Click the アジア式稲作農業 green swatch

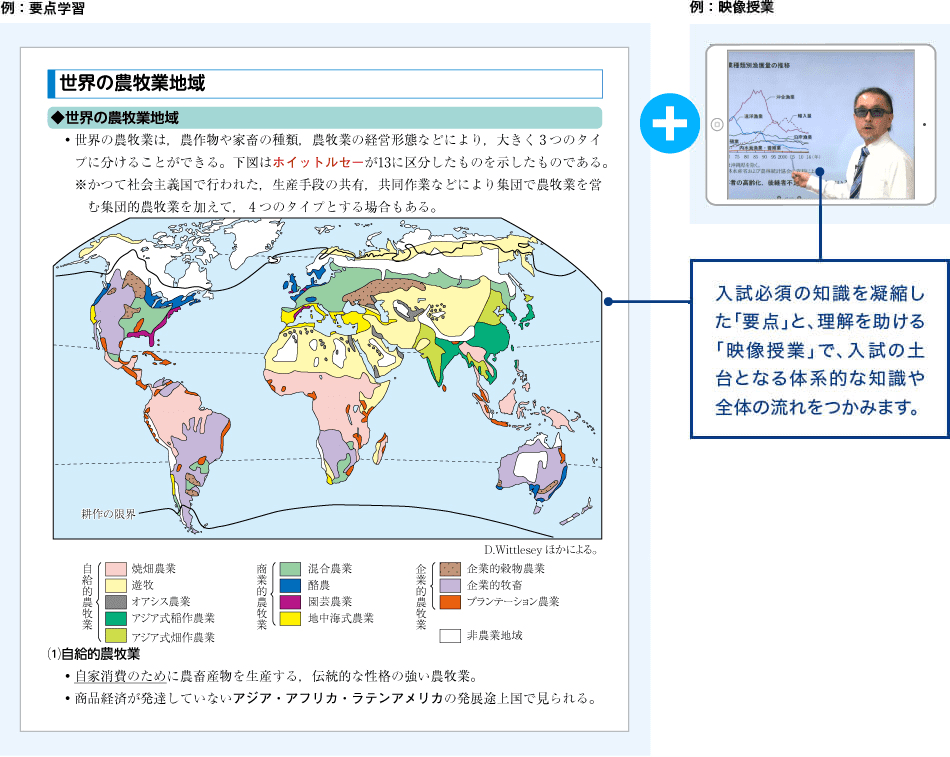116,618
